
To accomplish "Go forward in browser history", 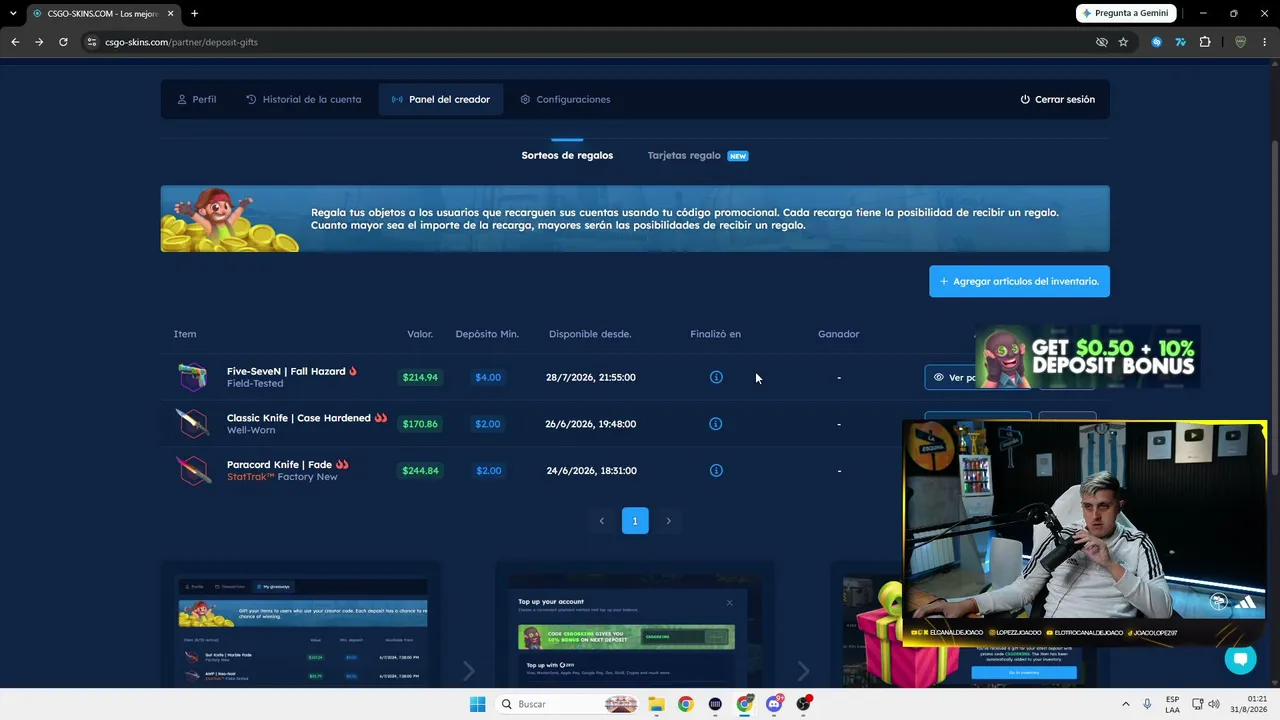I will [x=39, y=42].
